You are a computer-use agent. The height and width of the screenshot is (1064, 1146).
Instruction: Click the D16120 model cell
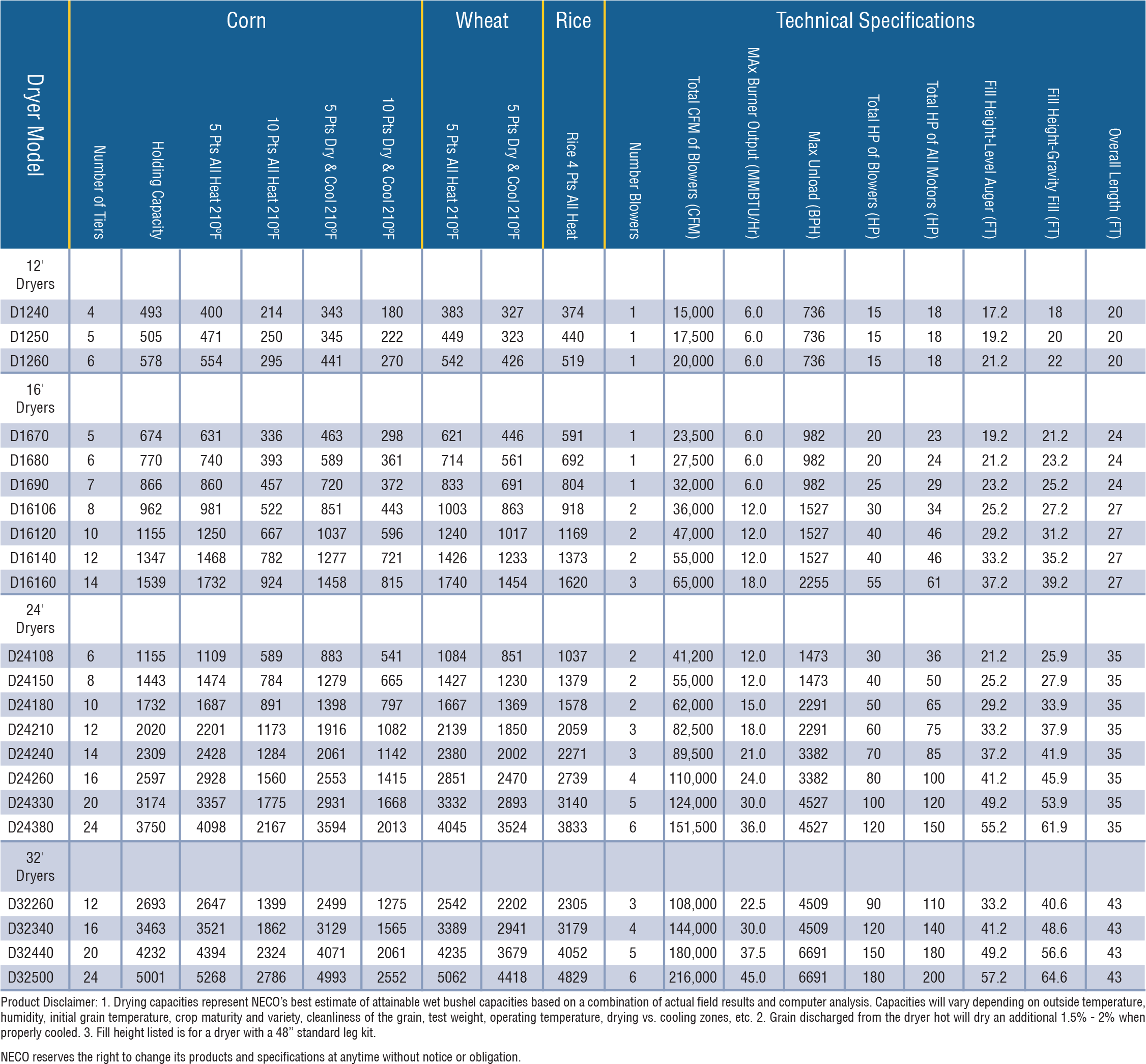pos(33,534)
